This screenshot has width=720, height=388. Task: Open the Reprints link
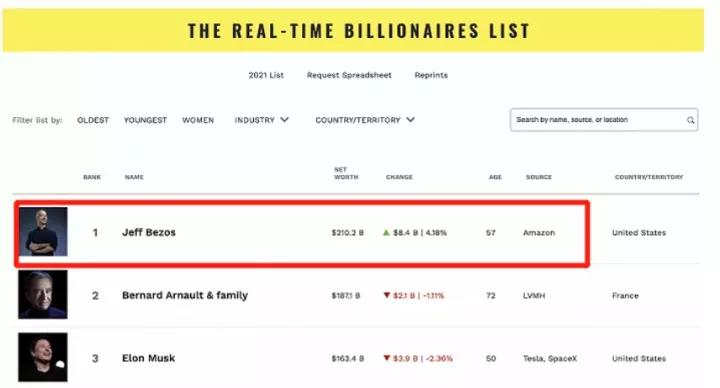[431, 75]
